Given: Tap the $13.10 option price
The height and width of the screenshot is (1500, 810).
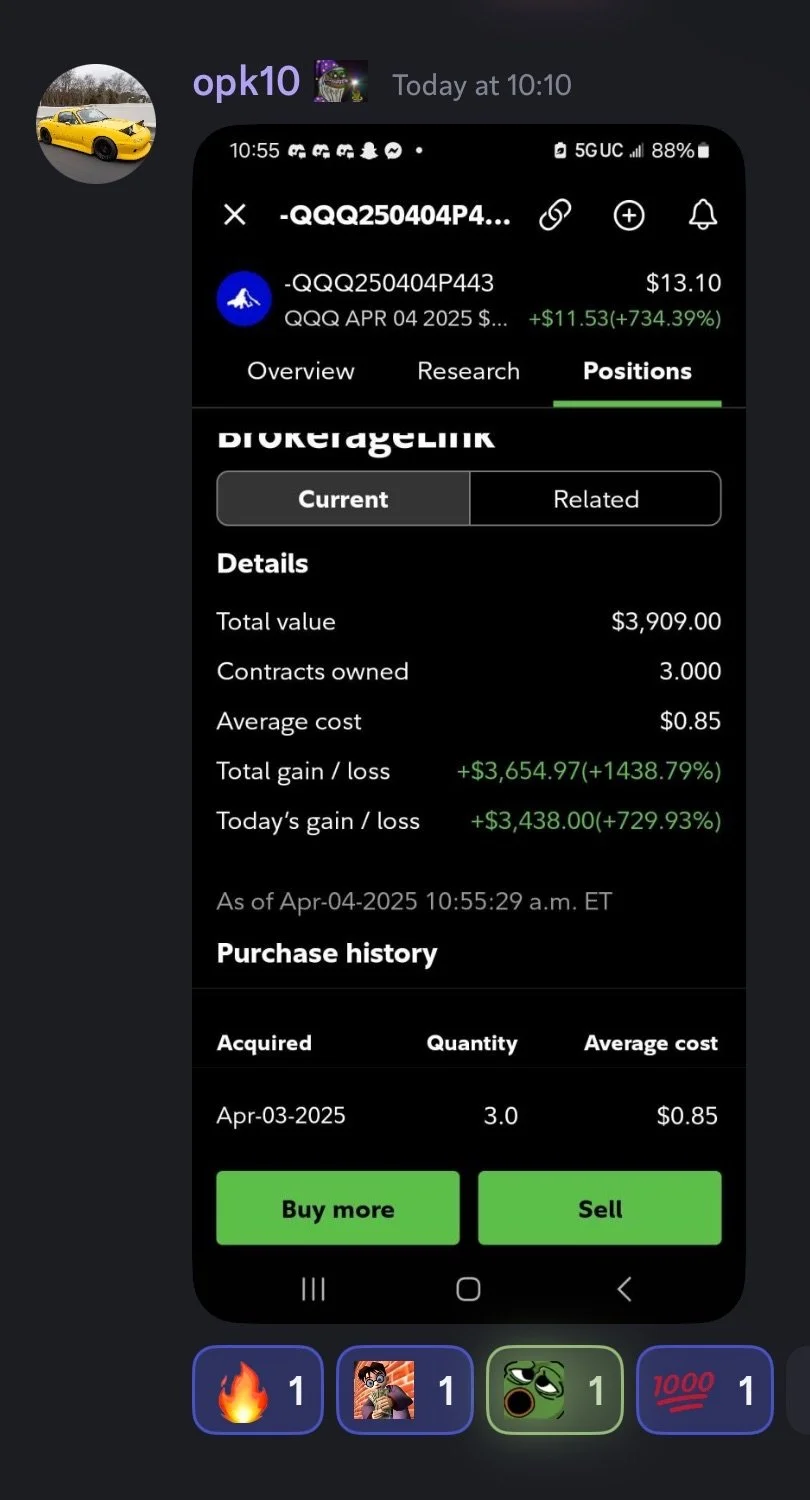Looking at the screenshot, I should point(683,283).
